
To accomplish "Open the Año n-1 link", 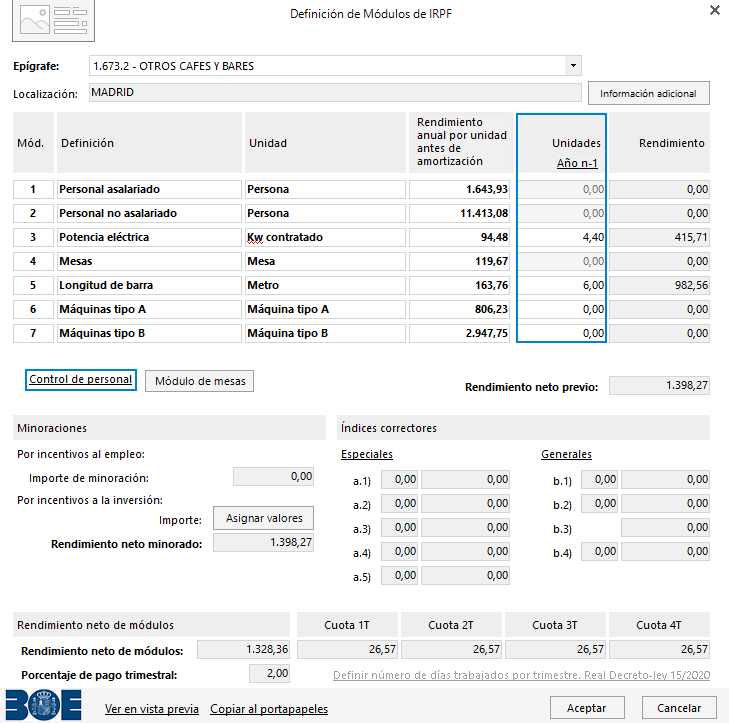I will click(577, 163).
